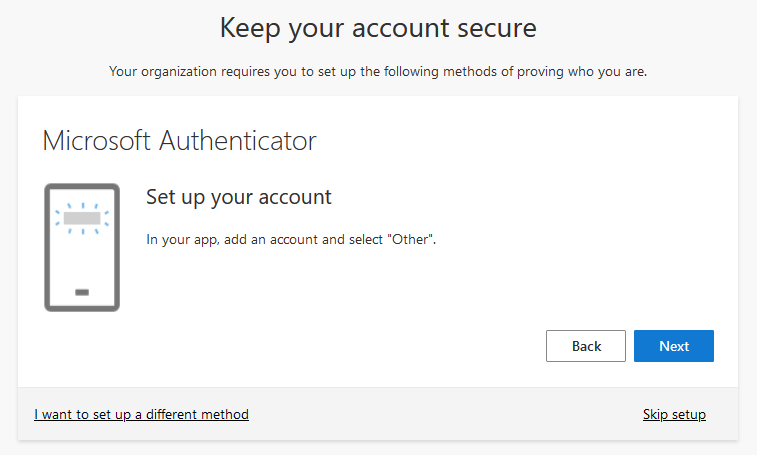The image size is (757, 455).
Task: Click the blue Next button
Action: point(673,346)
